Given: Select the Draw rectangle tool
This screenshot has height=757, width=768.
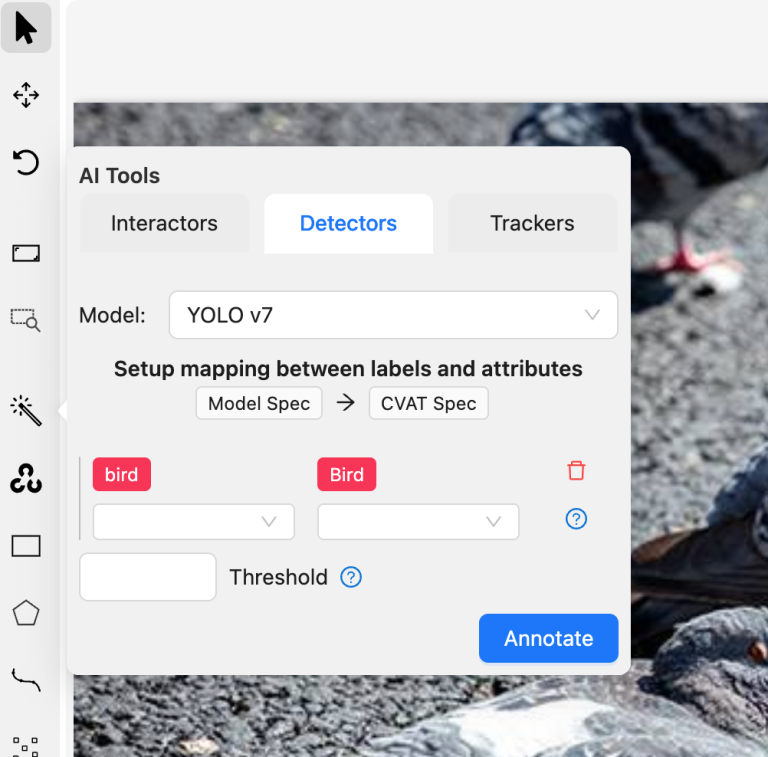Looking at the screenshot, I should click(x=26, y=546).
